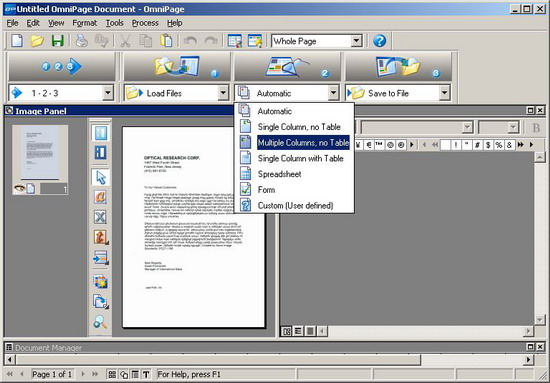Image resolution: width=550 pixels, height=383 pixels.
Task: Open the View menu
Action: 56,23
